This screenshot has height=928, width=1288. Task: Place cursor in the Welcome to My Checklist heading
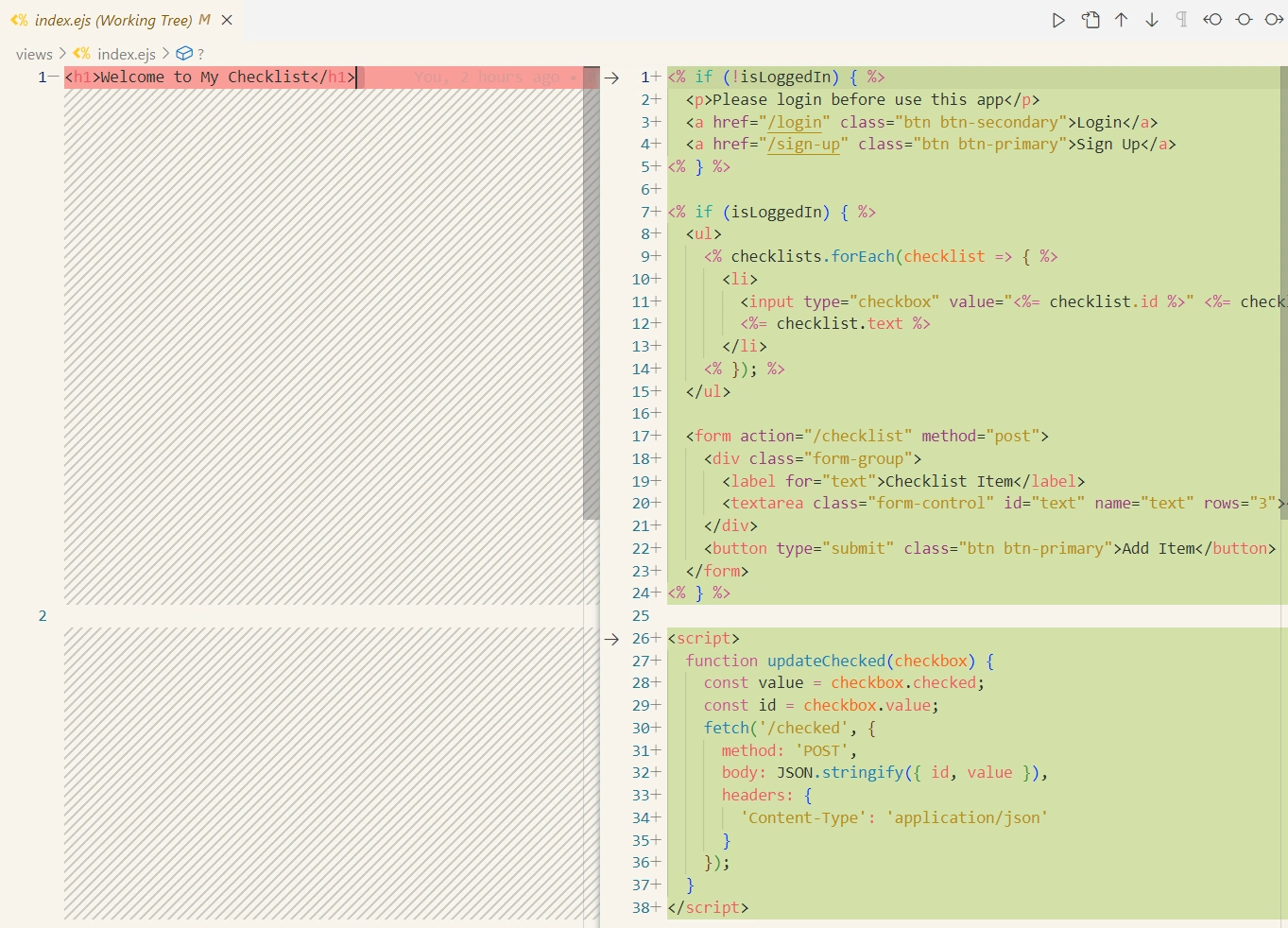[210, 77]
